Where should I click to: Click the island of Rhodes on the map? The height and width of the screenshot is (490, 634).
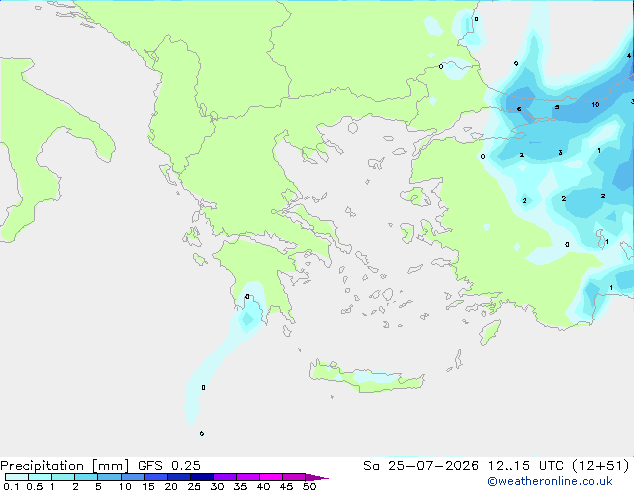coord(490,332)
